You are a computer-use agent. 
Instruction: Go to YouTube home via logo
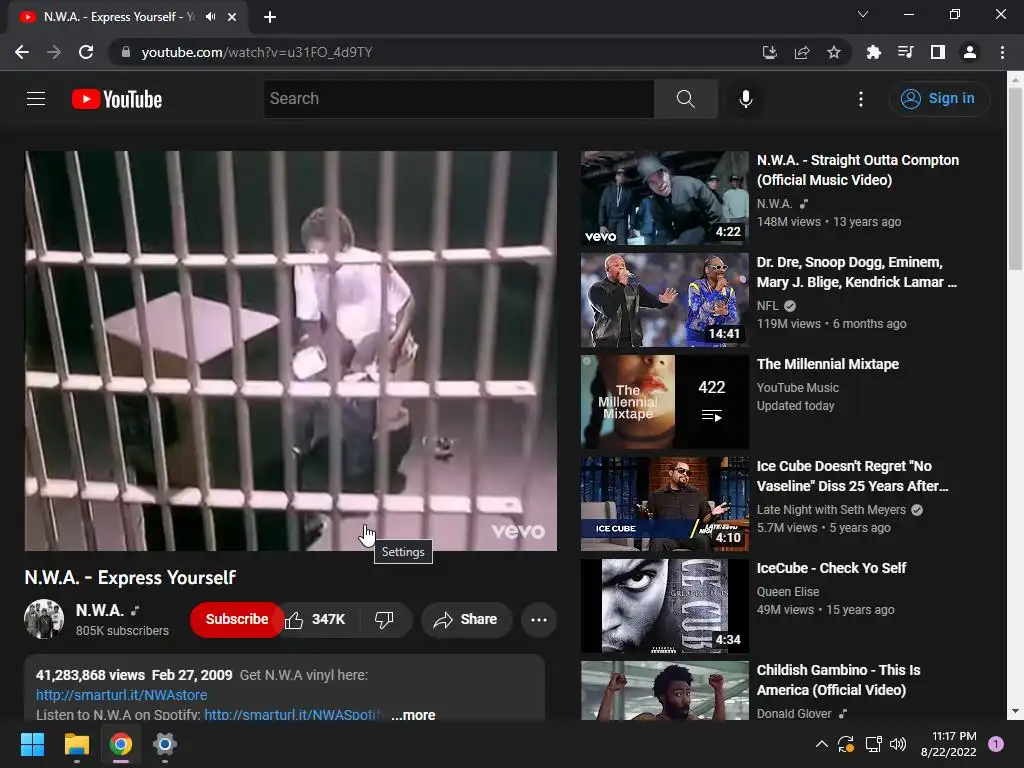pyautogui.click(x=117, y=99)
